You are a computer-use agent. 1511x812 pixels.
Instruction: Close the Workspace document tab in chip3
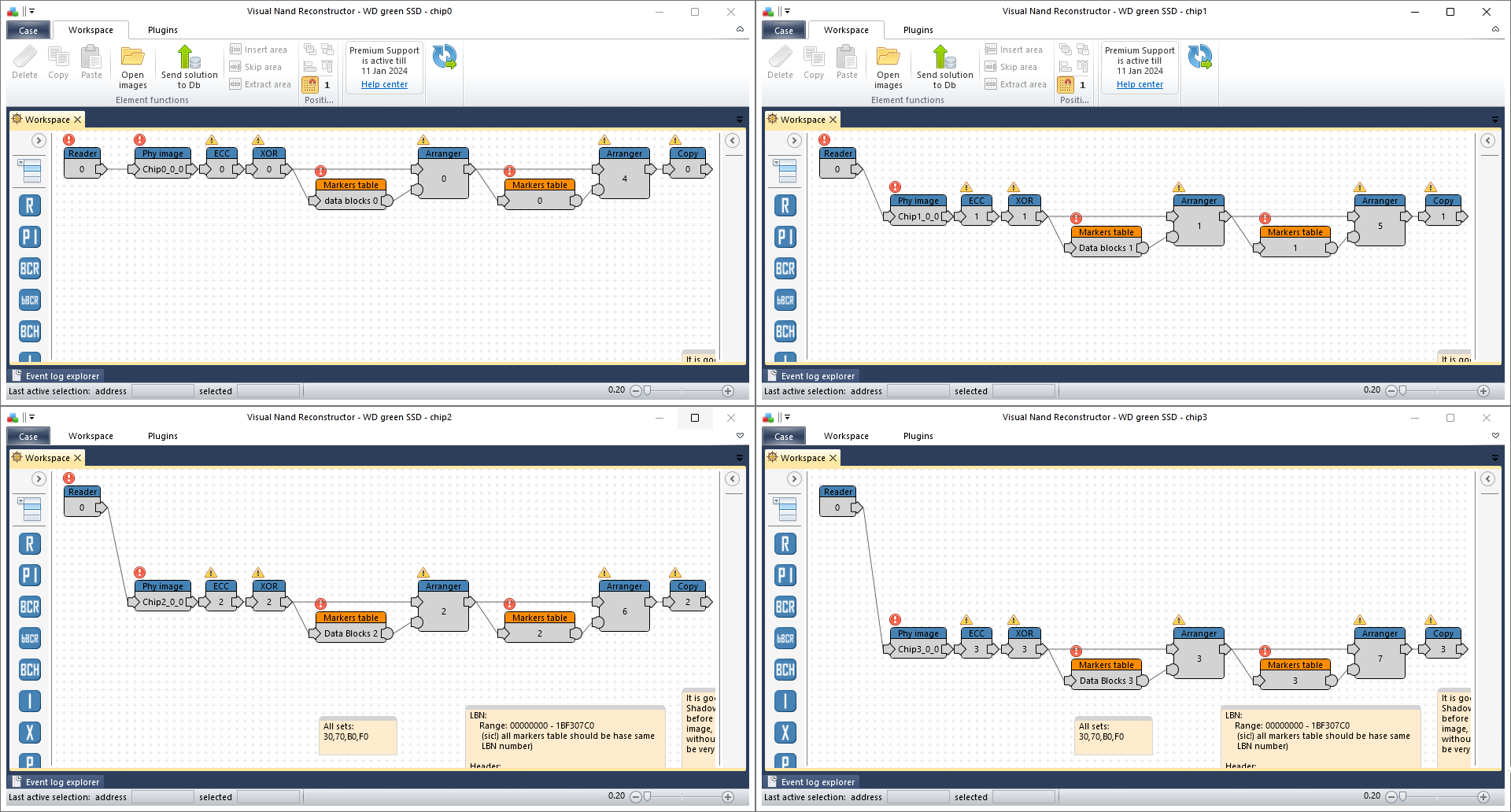click(x=833, y=458)
